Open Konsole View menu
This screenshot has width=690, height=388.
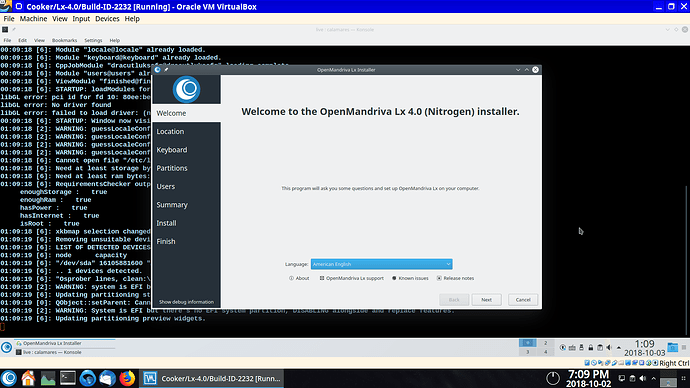click(39, 40)
